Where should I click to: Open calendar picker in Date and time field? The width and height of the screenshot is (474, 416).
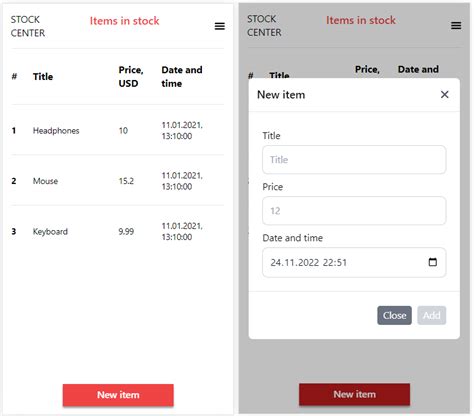click(x=432, y=262)
